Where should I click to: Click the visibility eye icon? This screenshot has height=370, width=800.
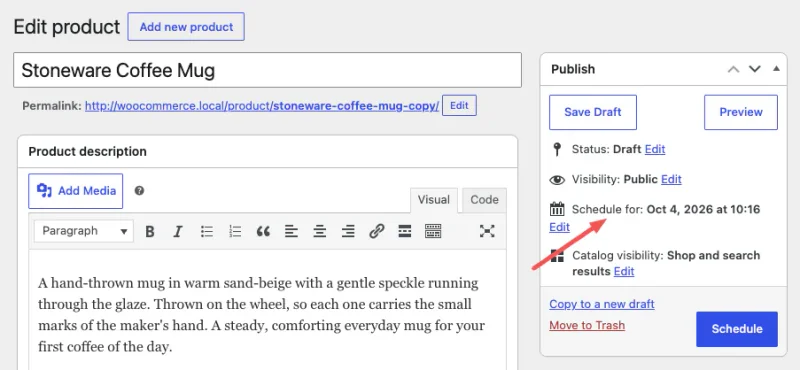point(557,180)
